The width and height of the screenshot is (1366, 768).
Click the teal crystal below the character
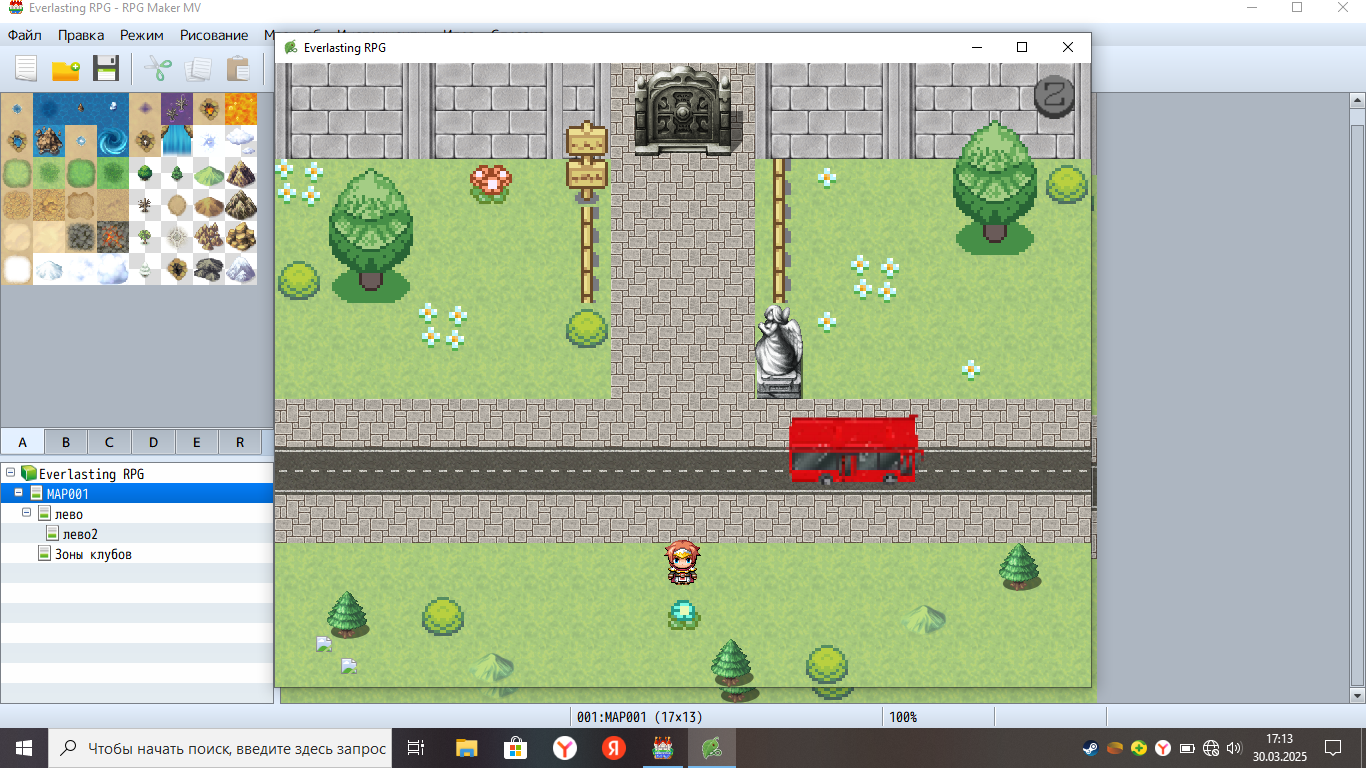click(683, 613)
